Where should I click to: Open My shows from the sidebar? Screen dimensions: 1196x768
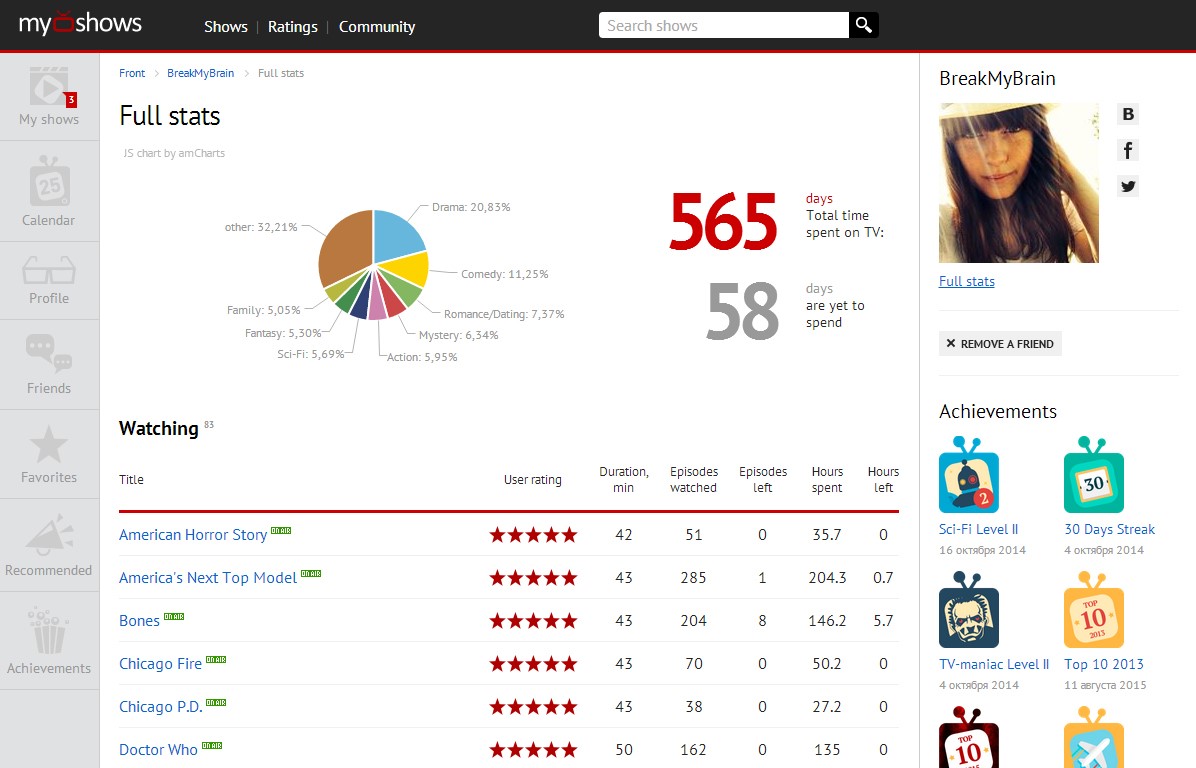[49, 97]
